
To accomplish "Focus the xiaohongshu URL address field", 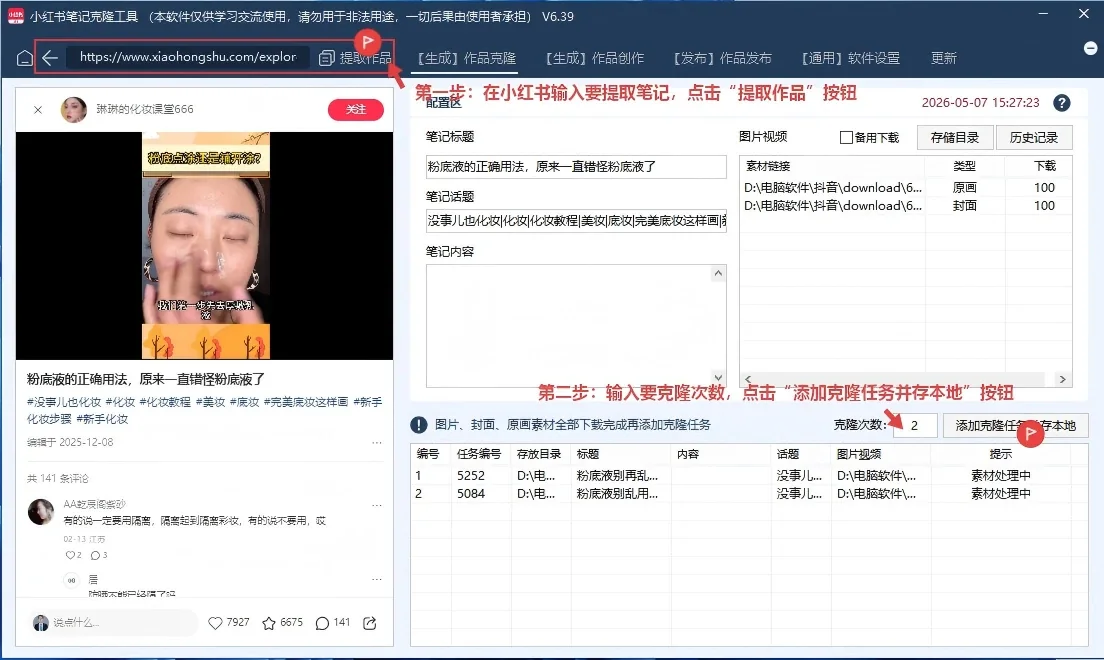I will [x=187, y=57].
